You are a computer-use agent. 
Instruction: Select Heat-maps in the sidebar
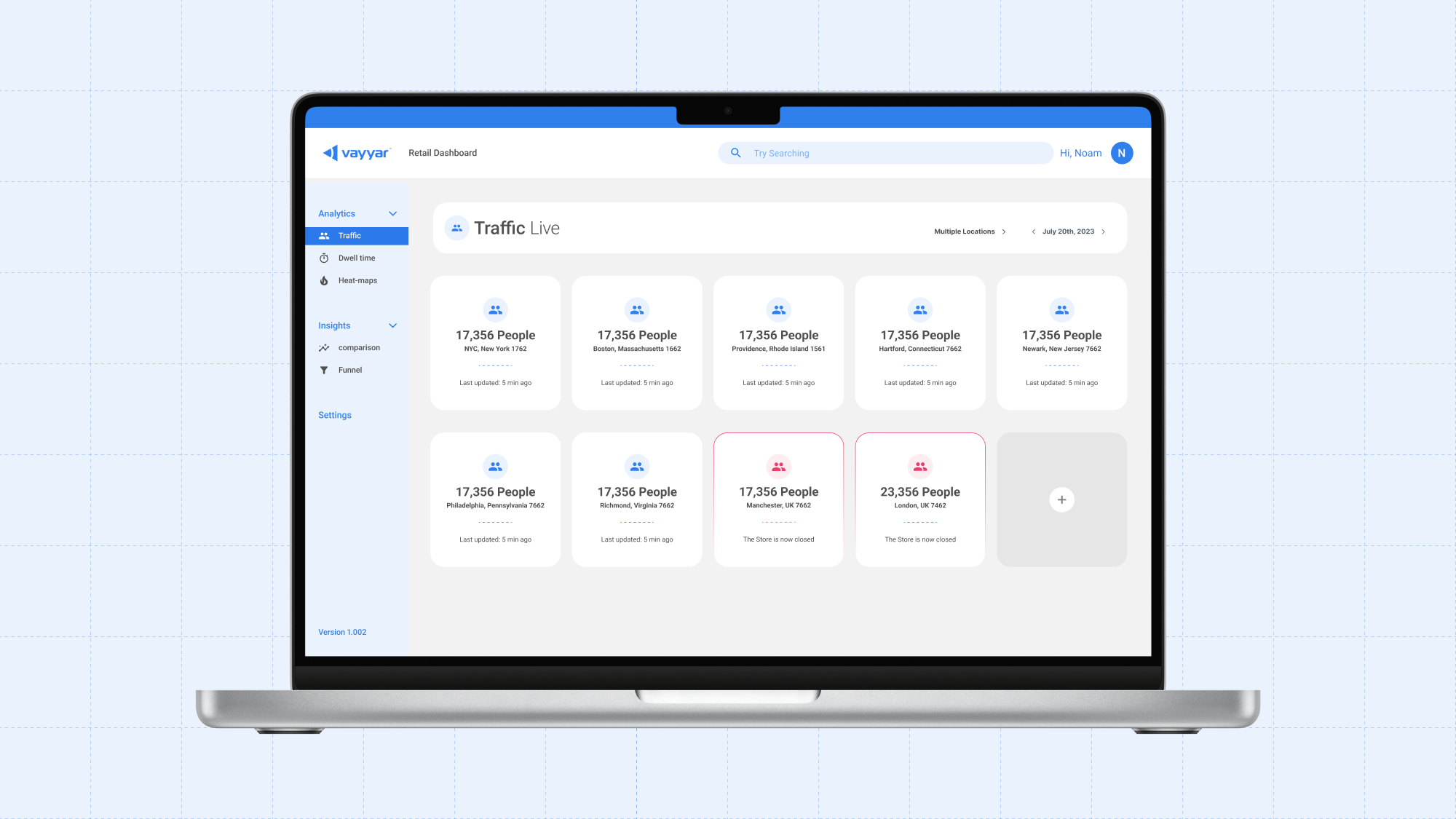[357, 281]
